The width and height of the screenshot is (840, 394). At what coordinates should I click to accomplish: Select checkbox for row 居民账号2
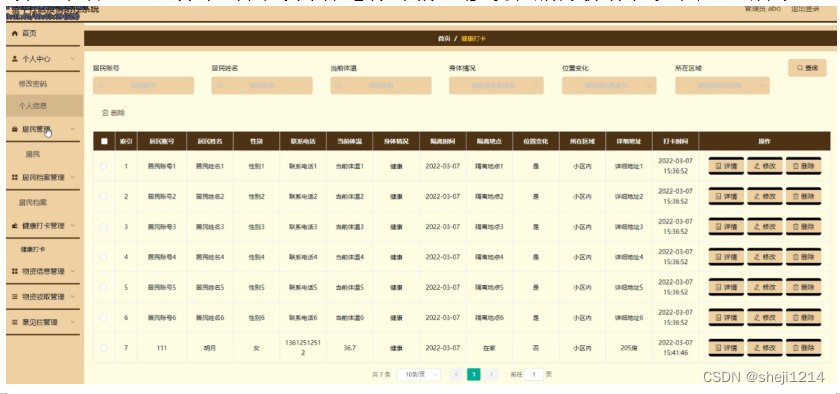[x=103, y=197]
